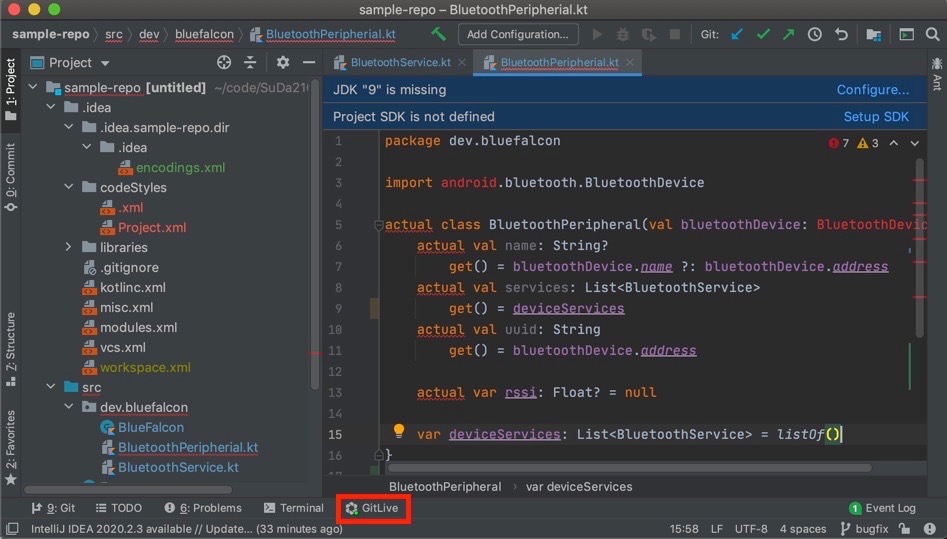Screen dimensions: 947x539
Task: Select BlueFalcon file in tree
Action: 150,427
